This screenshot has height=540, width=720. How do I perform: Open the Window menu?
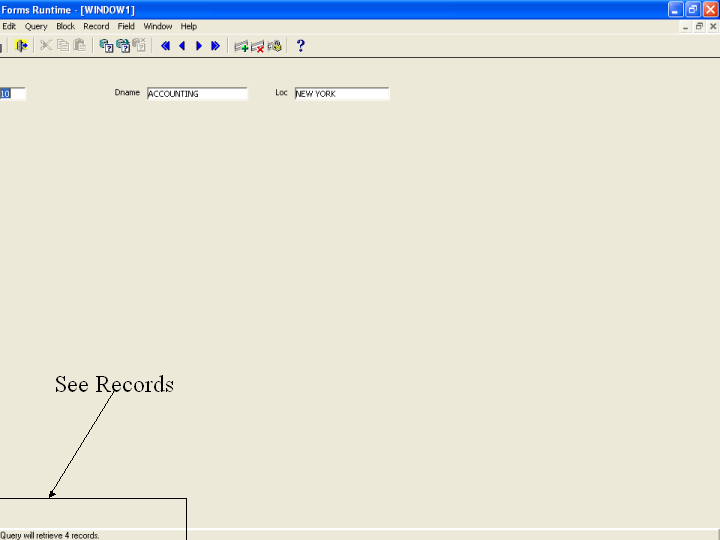point(158,27)
